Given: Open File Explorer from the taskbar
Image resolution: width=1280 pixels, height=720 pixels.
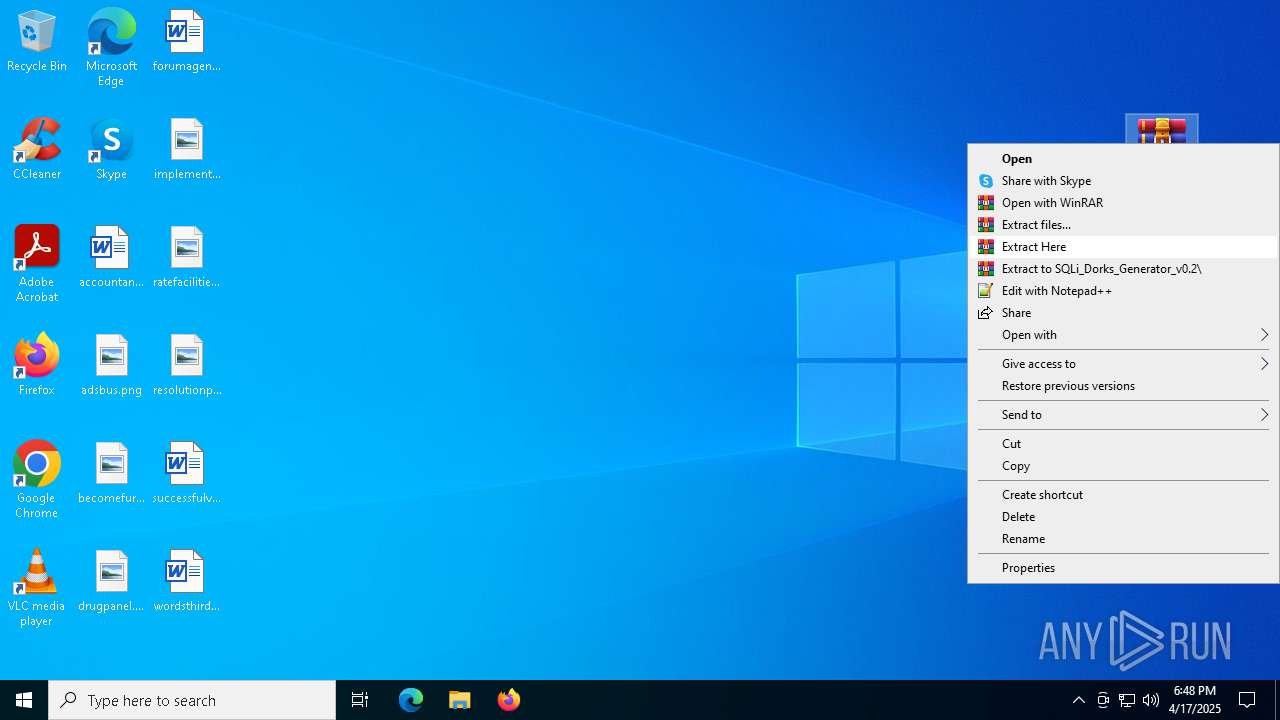Looking at the screenshot, I should click(x=460, y=700).
